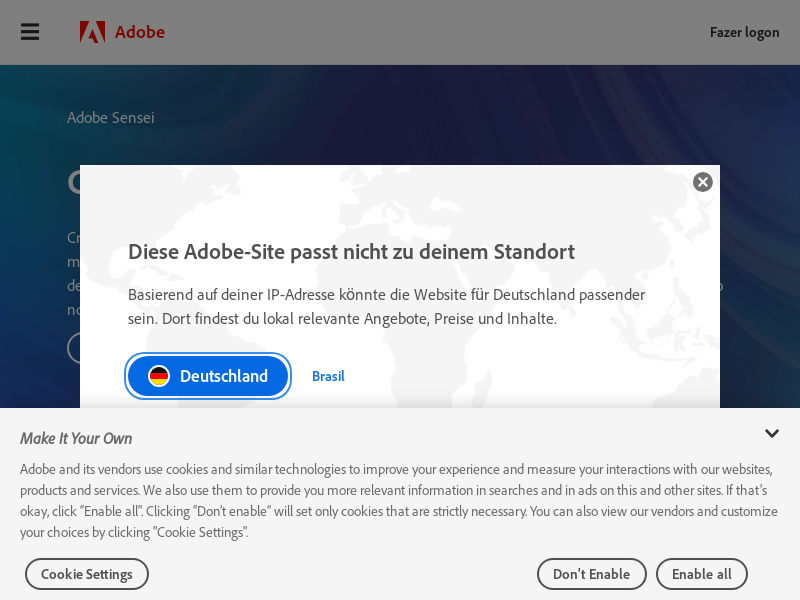Click the Adobe Sensei heading text
800x600 pixels.
(111, 118)
